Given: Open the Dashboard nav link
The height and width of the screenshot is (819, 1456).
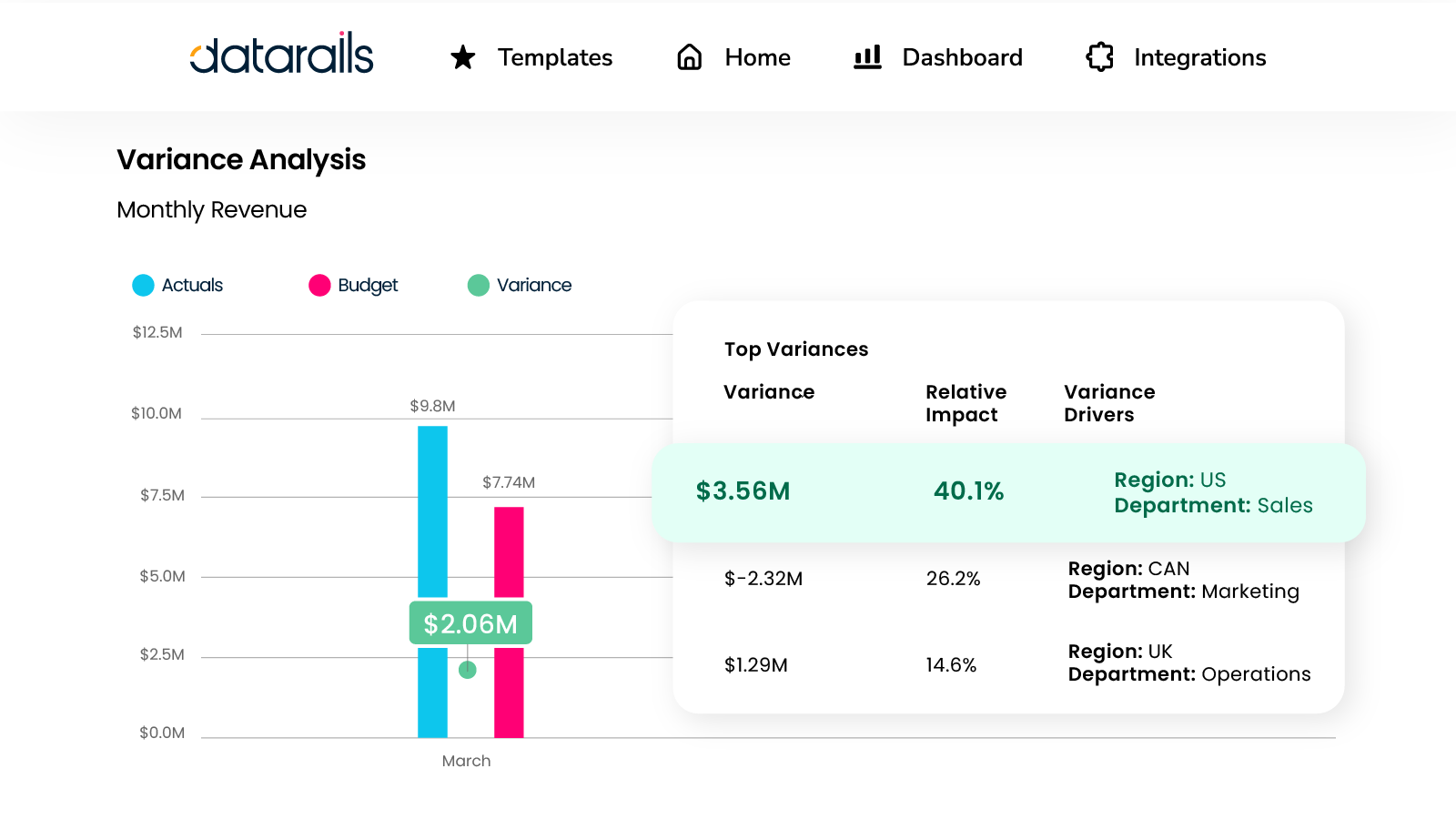Looking at the screenshot, I should (962, 57).
